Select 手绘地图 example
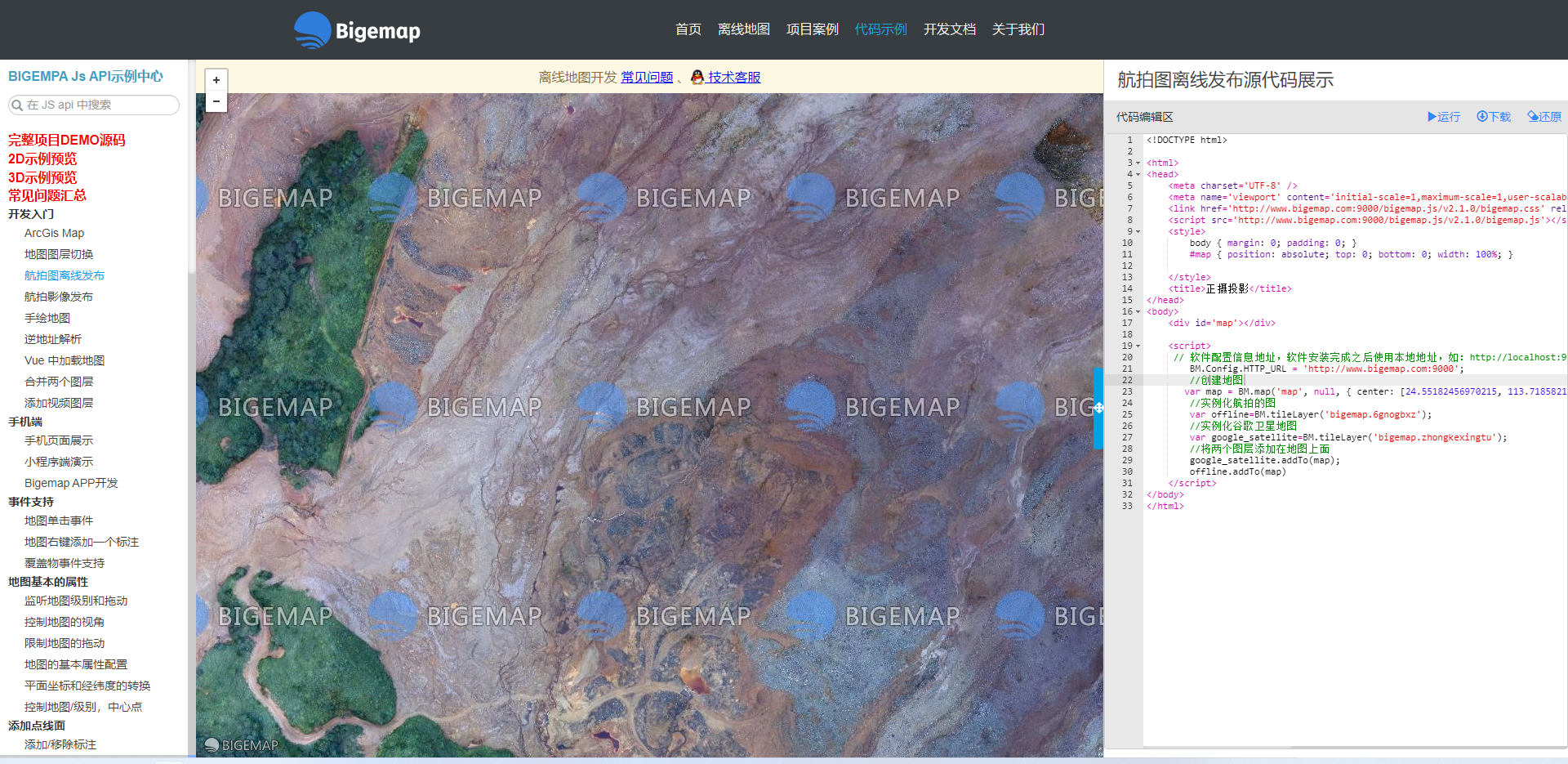 coord(47,318)
